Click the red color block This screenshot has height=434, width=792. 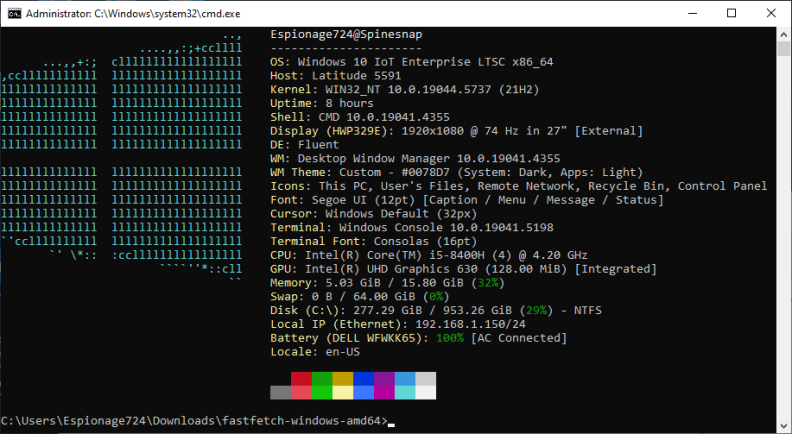pos(301,379)
